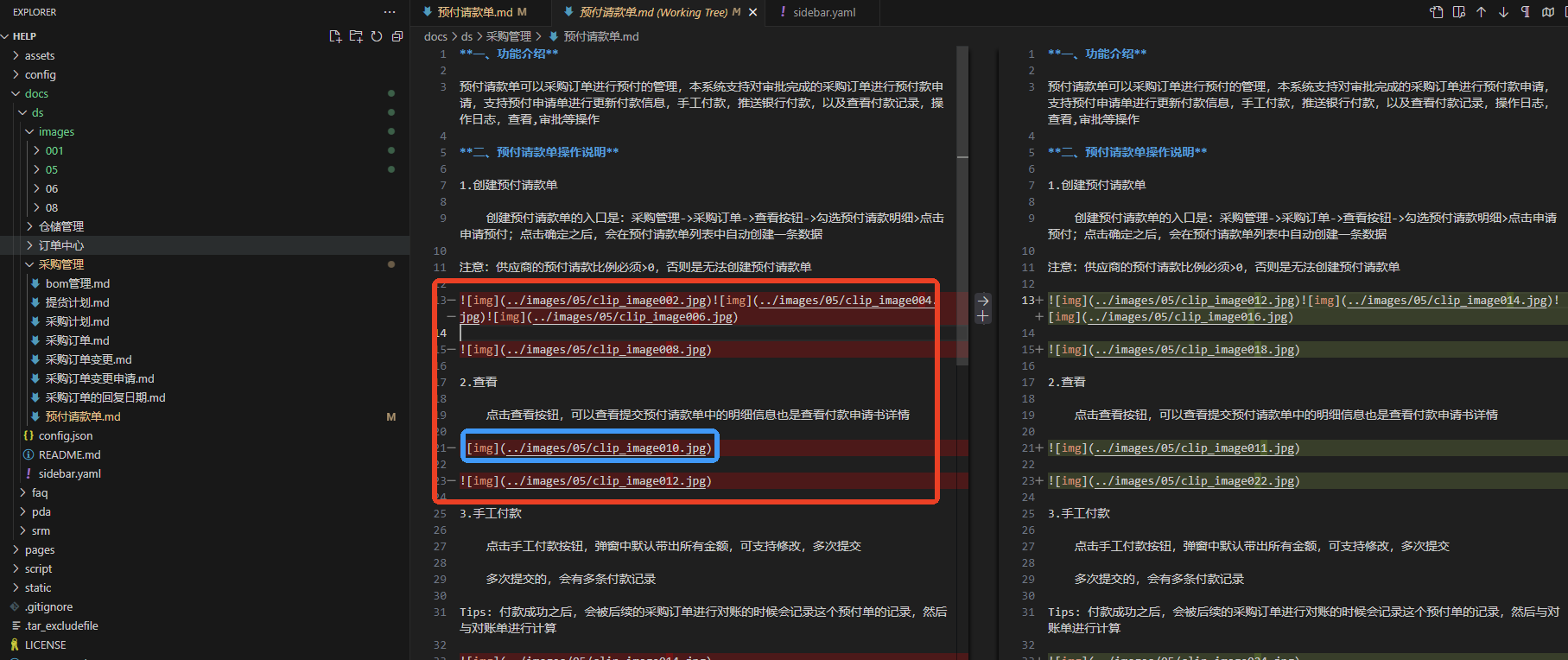Image resolution: width=1568 pixels, height=660 pixels.
Task: Toggle whitespace pilcrow icon in diff toolbar
Action: (x=1526, y=12)
